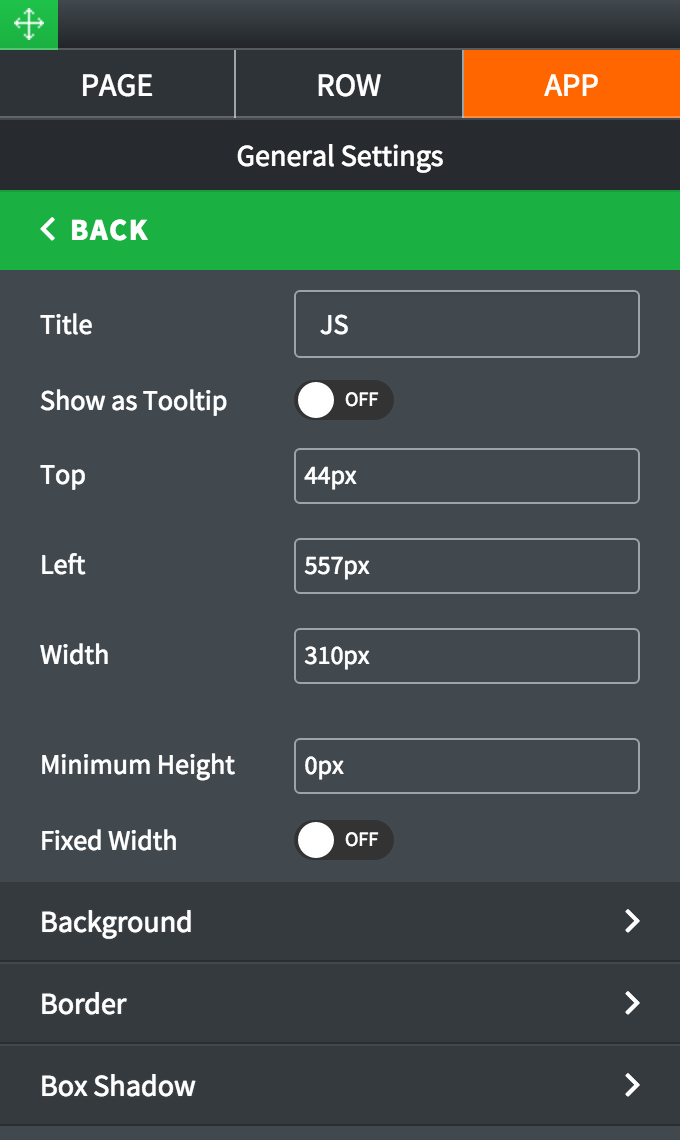
Task: Switch to the PAGE tab
Action: pos(117,85)
